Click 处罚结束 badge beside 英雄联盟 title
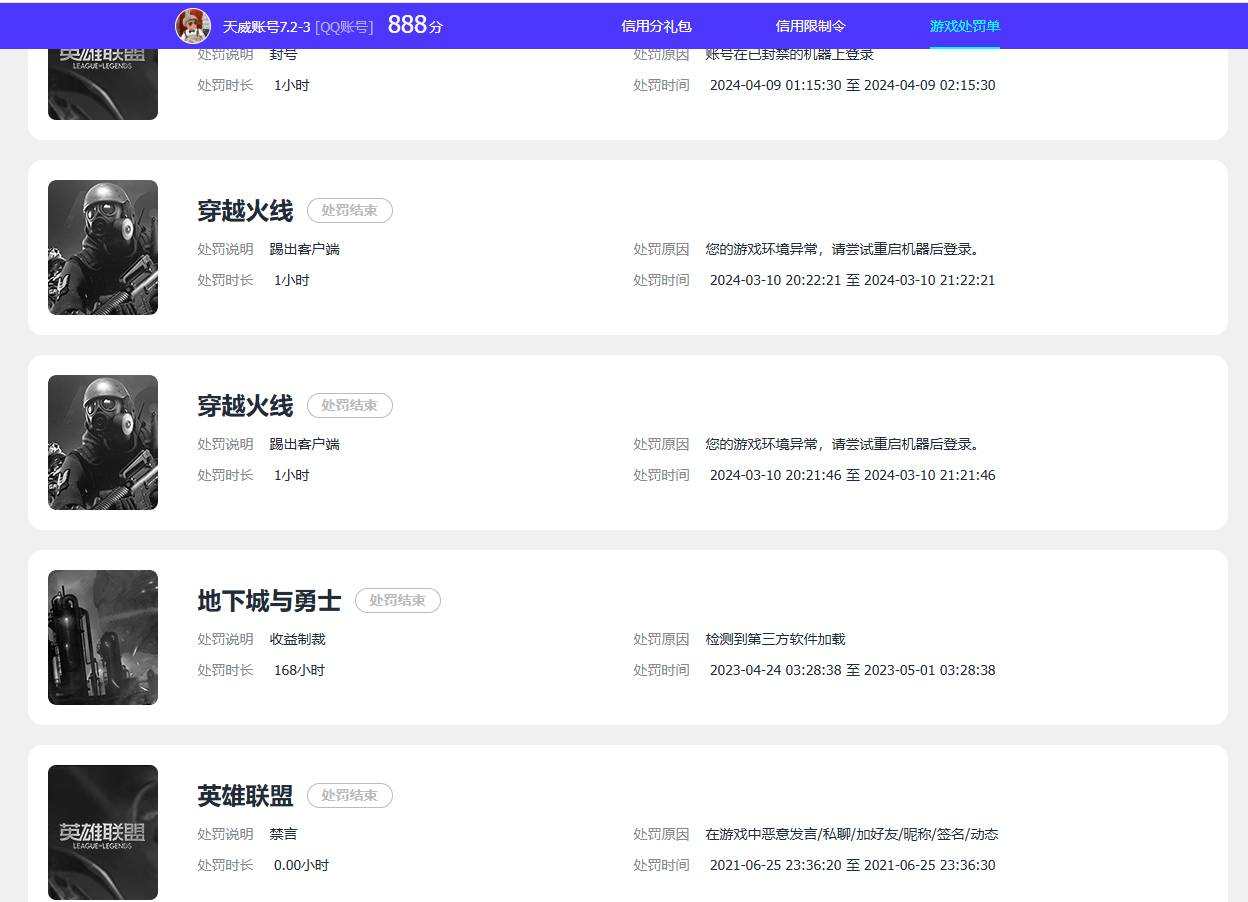Viewport: 1248px width, 902px height. [350, 795]
